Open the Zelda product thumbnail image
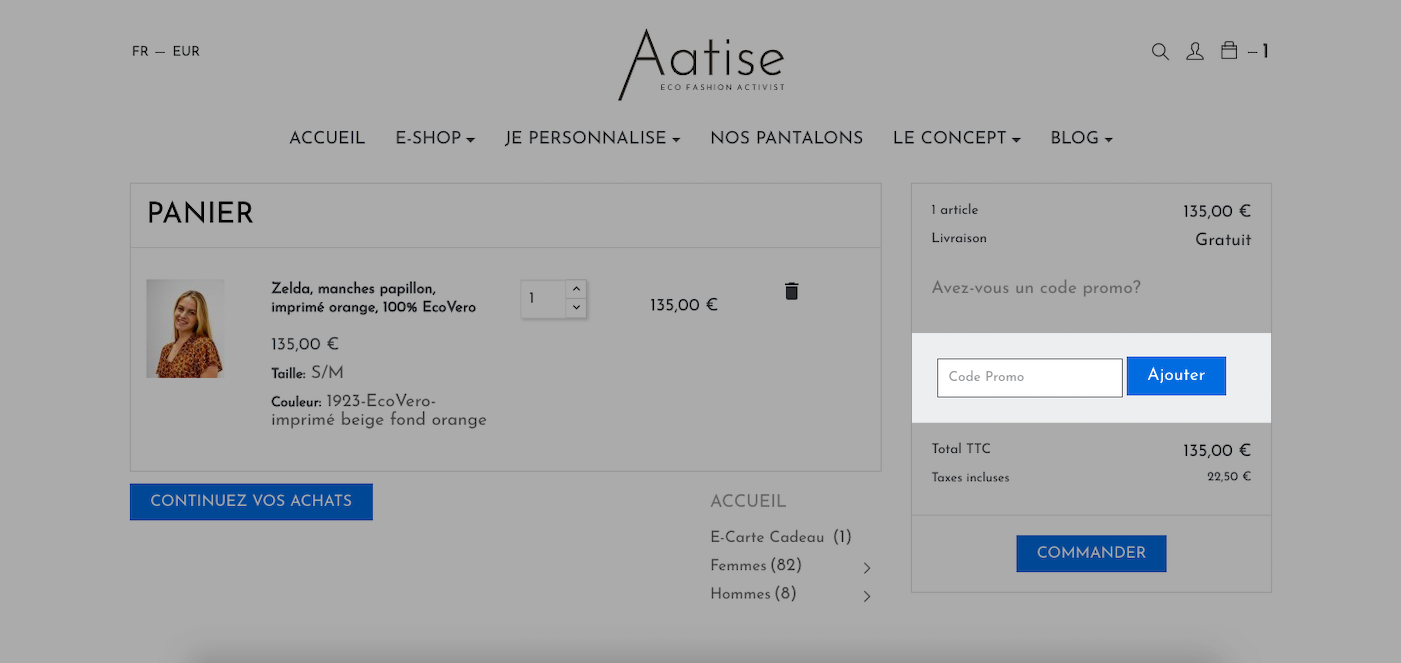 tap(185, 328)
